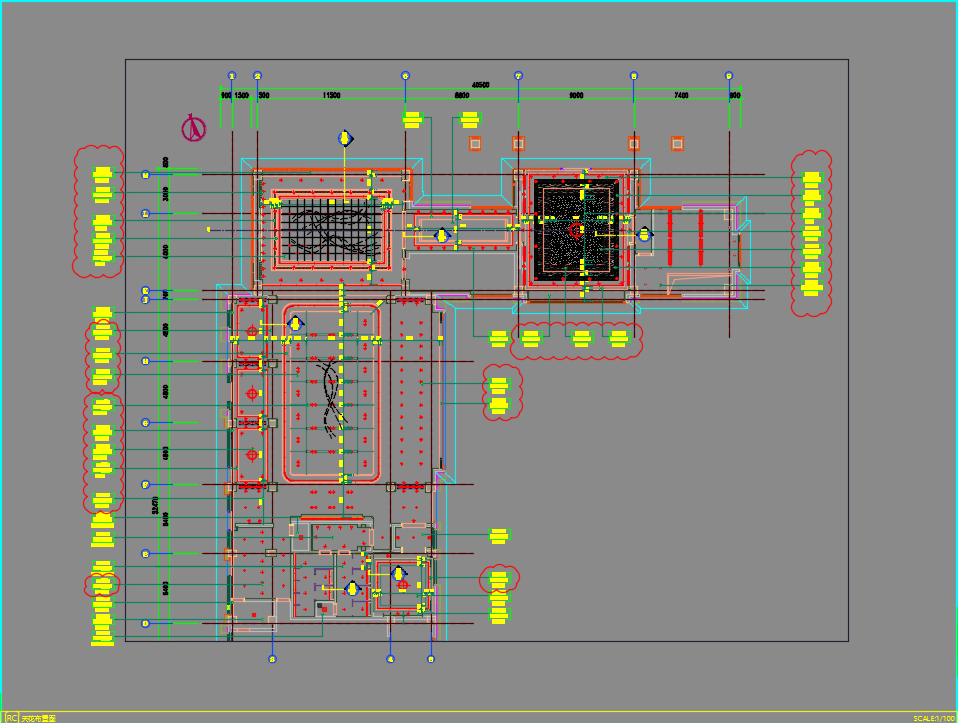Select orange square symbol on axis 8 line

coord(634,144)
